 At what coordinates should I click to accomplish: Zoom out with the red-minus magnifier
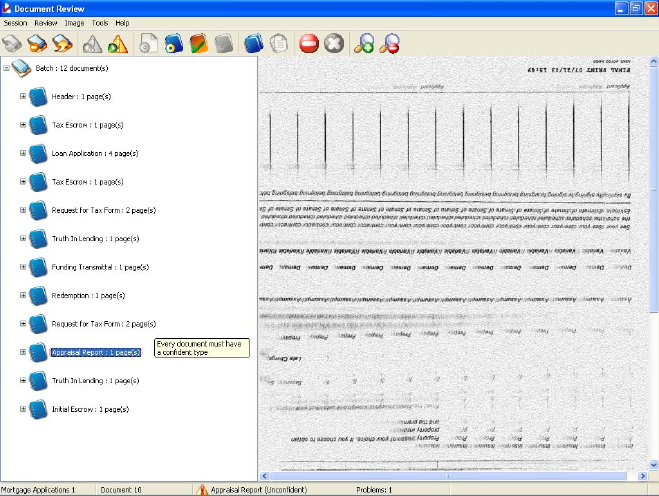click(390, 44)
